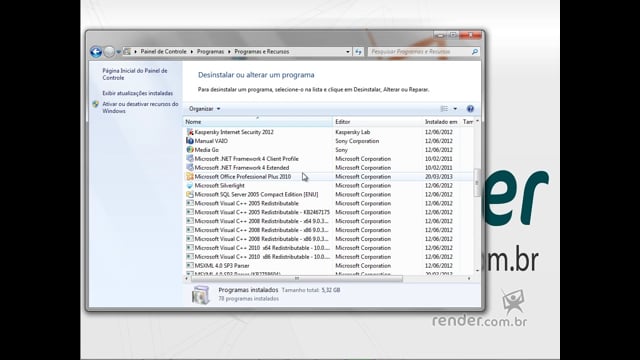Click the horizontal scrollbar thumb of program list
This screenshot has width=640, height=360.
[297, 278]
